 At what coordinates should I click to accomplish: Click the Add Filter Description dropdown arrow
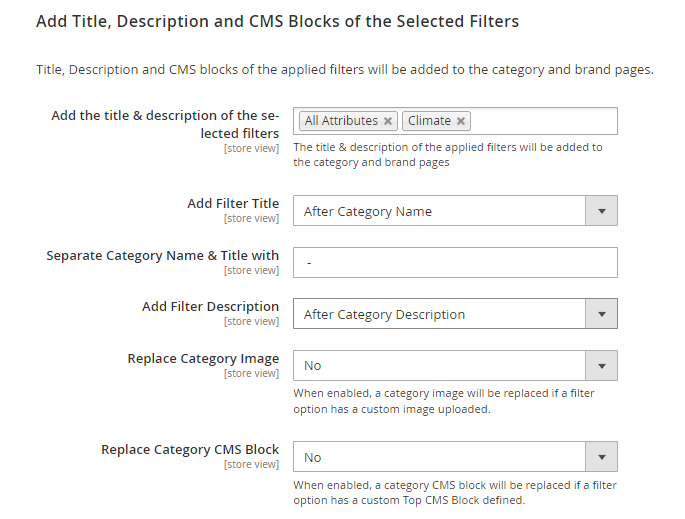click(x=602, y=314)
